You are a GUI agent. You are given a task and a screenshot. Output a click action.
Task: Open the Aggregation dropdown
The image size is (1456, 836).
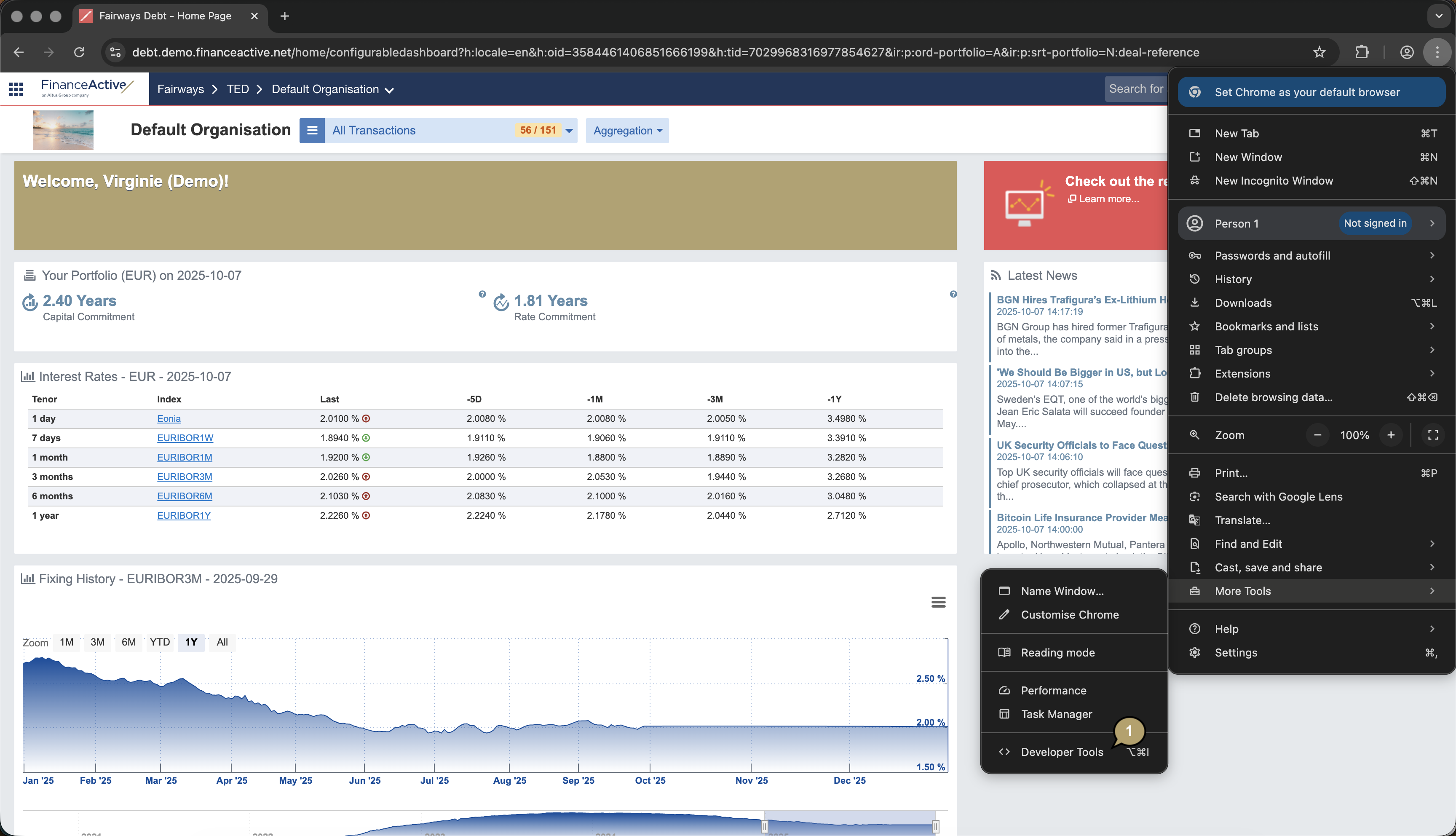[627, 130]
